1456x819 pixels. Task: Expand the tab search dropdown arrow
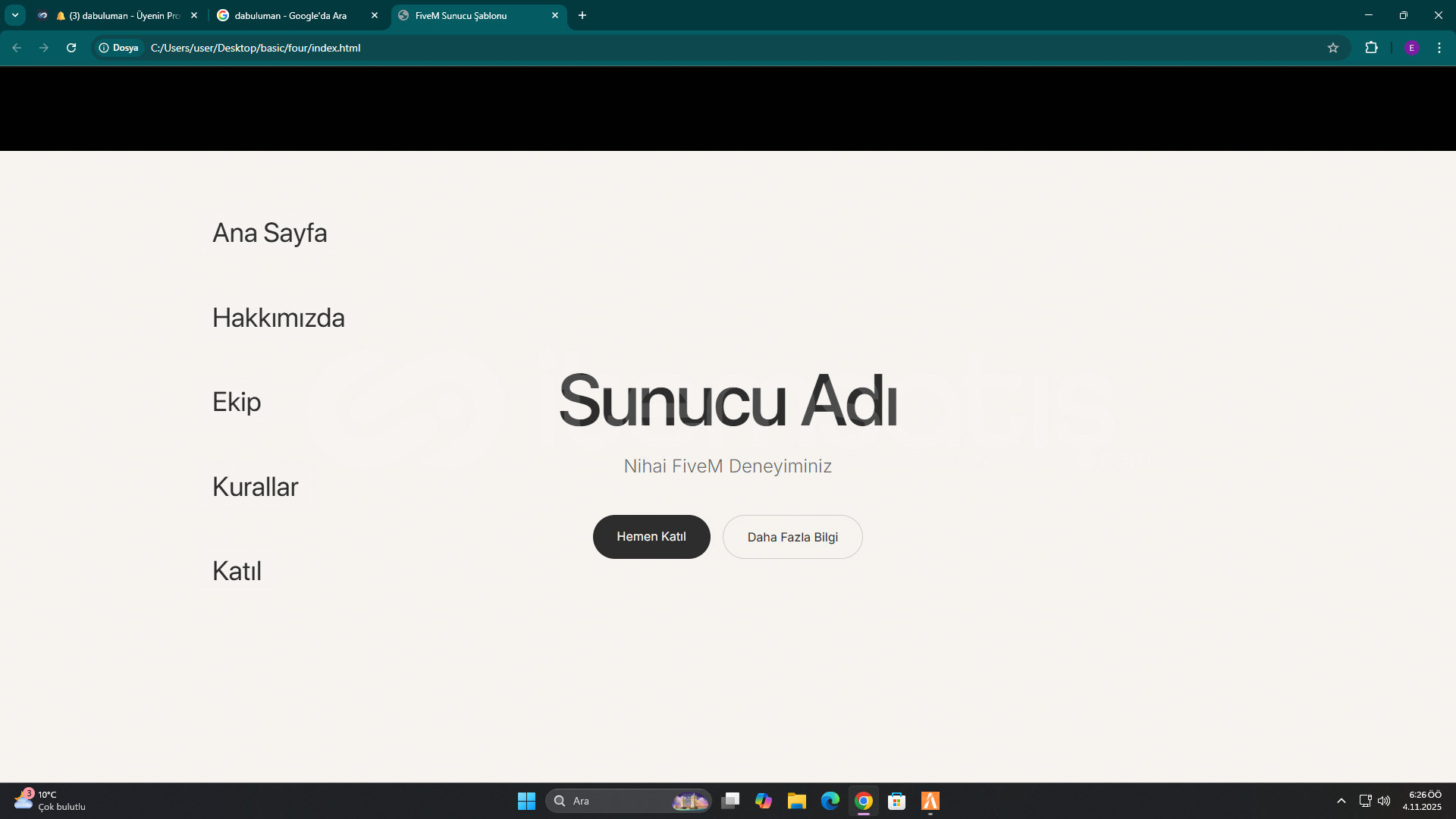[14, 15]
